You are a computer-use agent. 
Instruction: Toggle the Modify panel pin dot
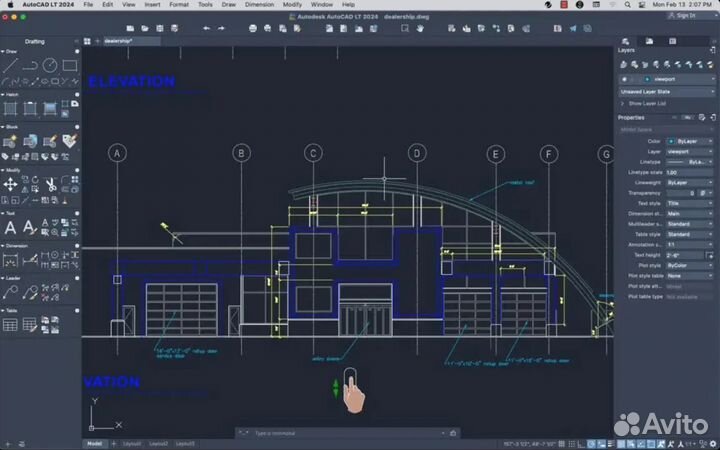[77, 170]
